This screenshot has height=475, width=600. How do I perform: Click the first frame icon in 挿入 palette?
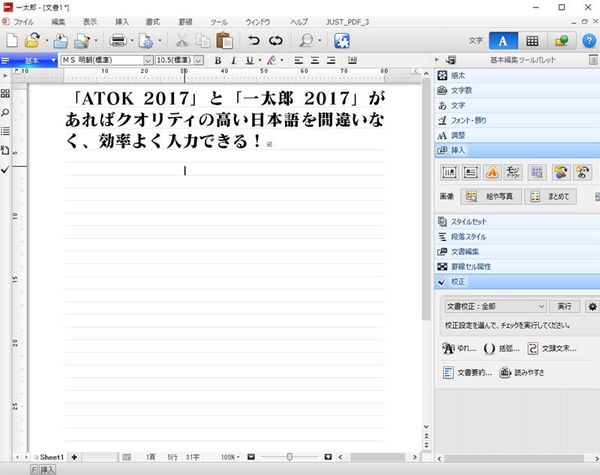tap(449, 173)
